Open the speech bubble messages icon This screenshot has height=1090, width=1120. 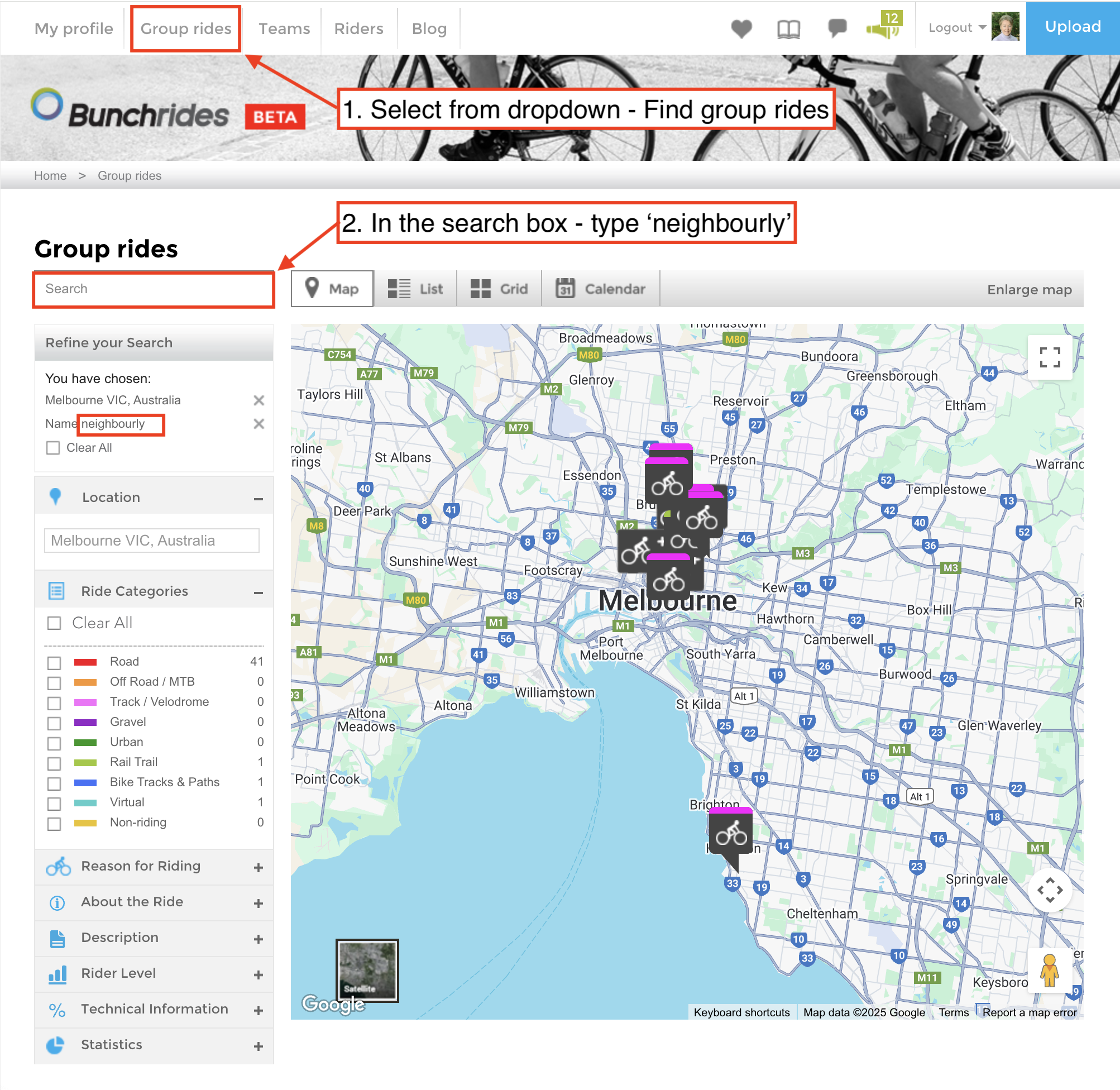point(837,27)
